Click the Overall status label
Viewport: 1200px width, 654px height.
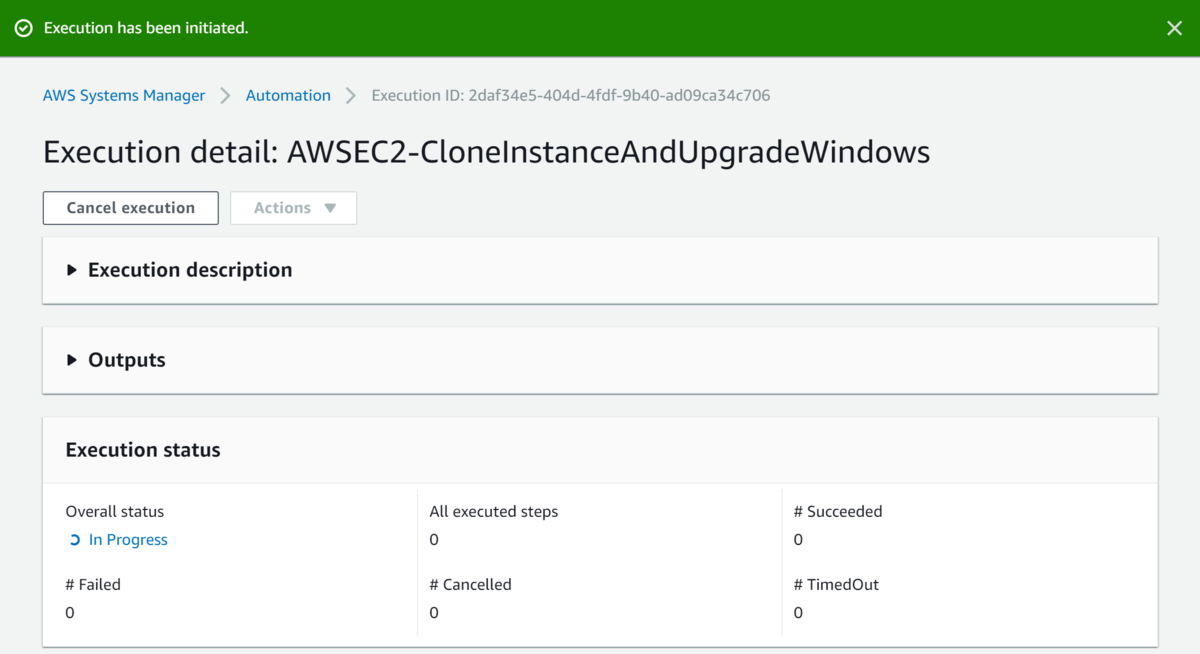point(115,511)
